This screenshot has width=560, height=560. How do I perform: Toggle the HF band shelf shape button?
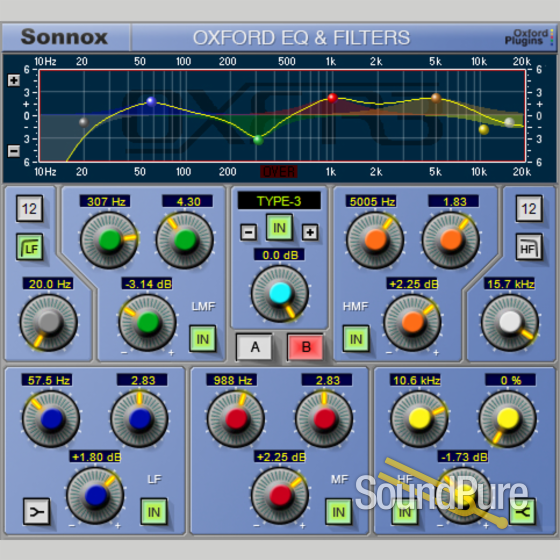click(522, 512)
